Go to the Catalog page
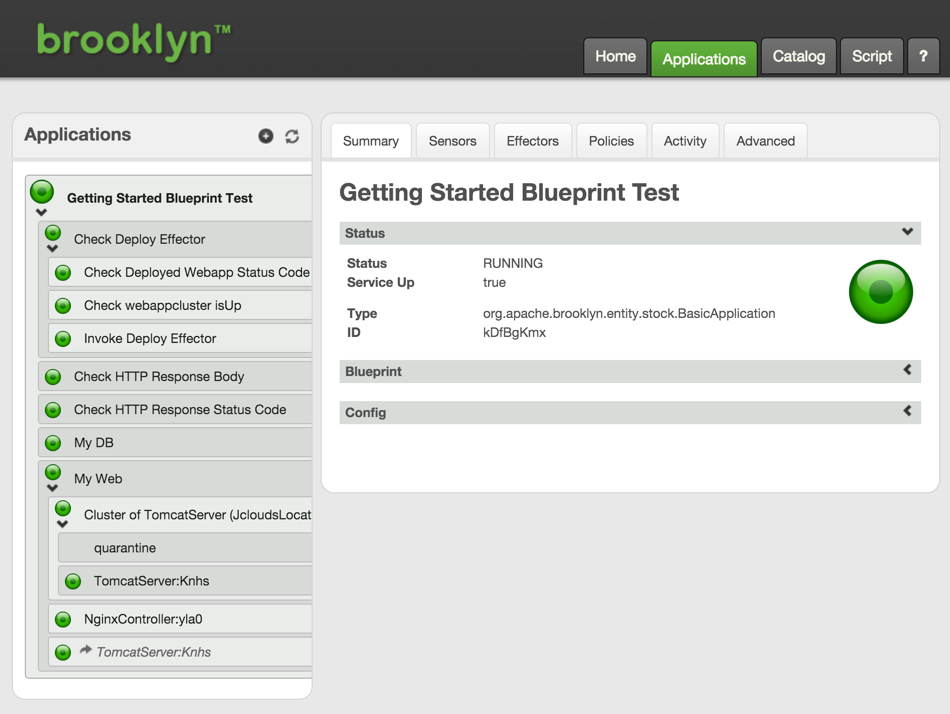 (x=798, y=57)
